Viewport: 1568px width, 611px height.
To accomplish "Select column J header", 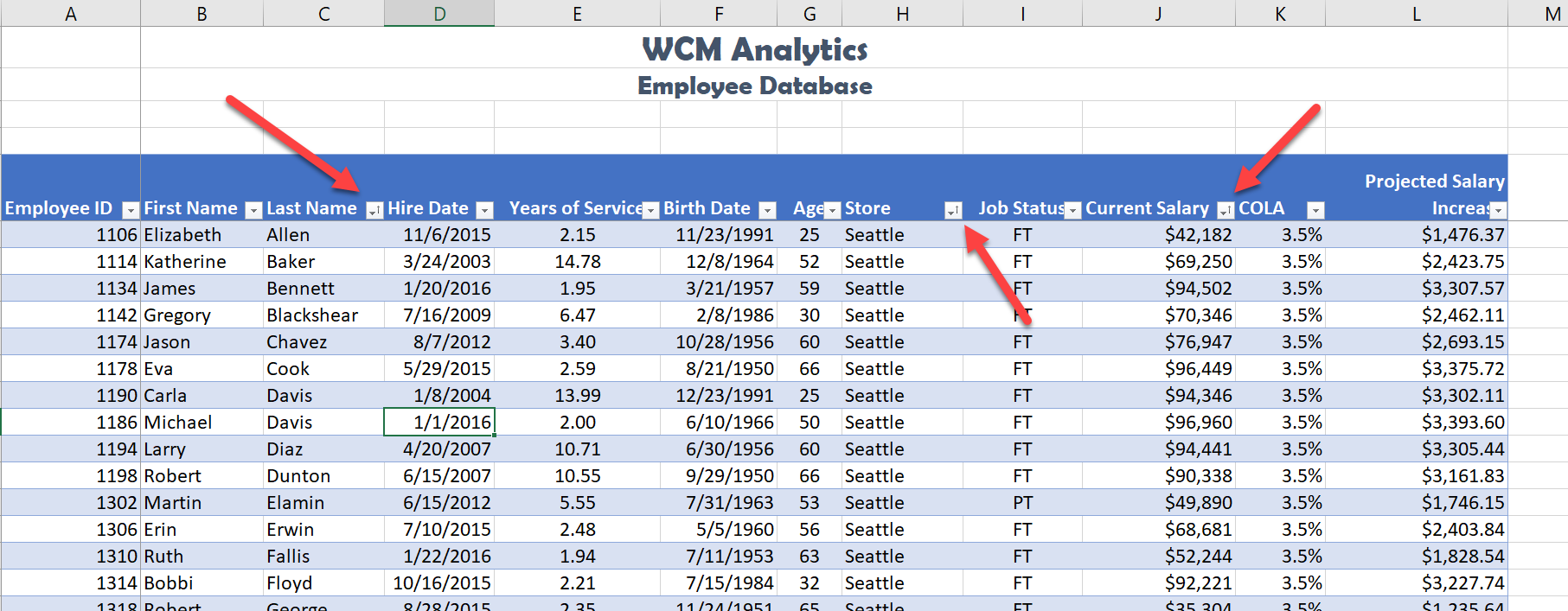I will click(x=1159, y=14).
